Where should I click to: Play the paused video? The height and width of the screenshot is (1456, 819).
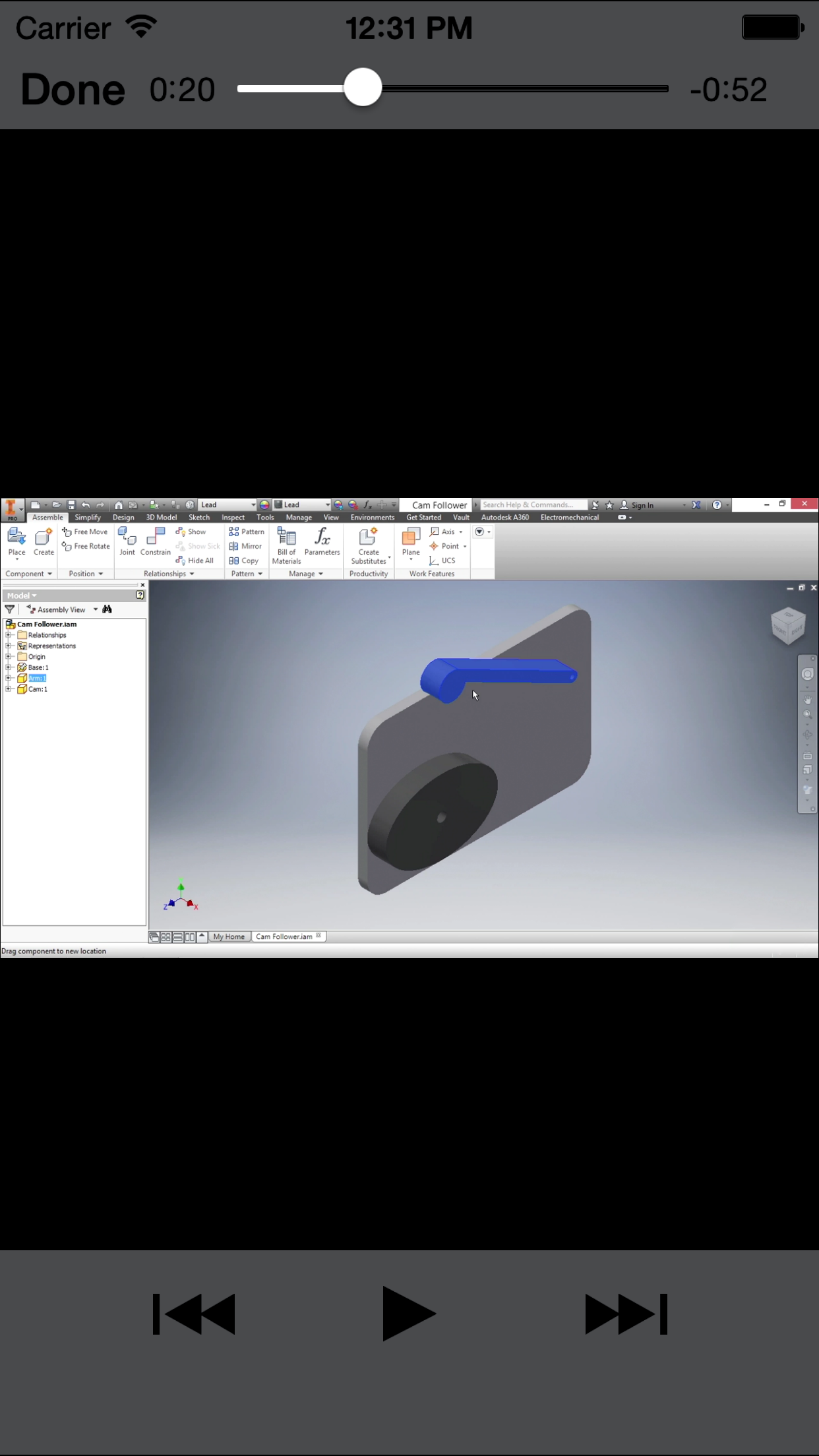point(409,1313)
